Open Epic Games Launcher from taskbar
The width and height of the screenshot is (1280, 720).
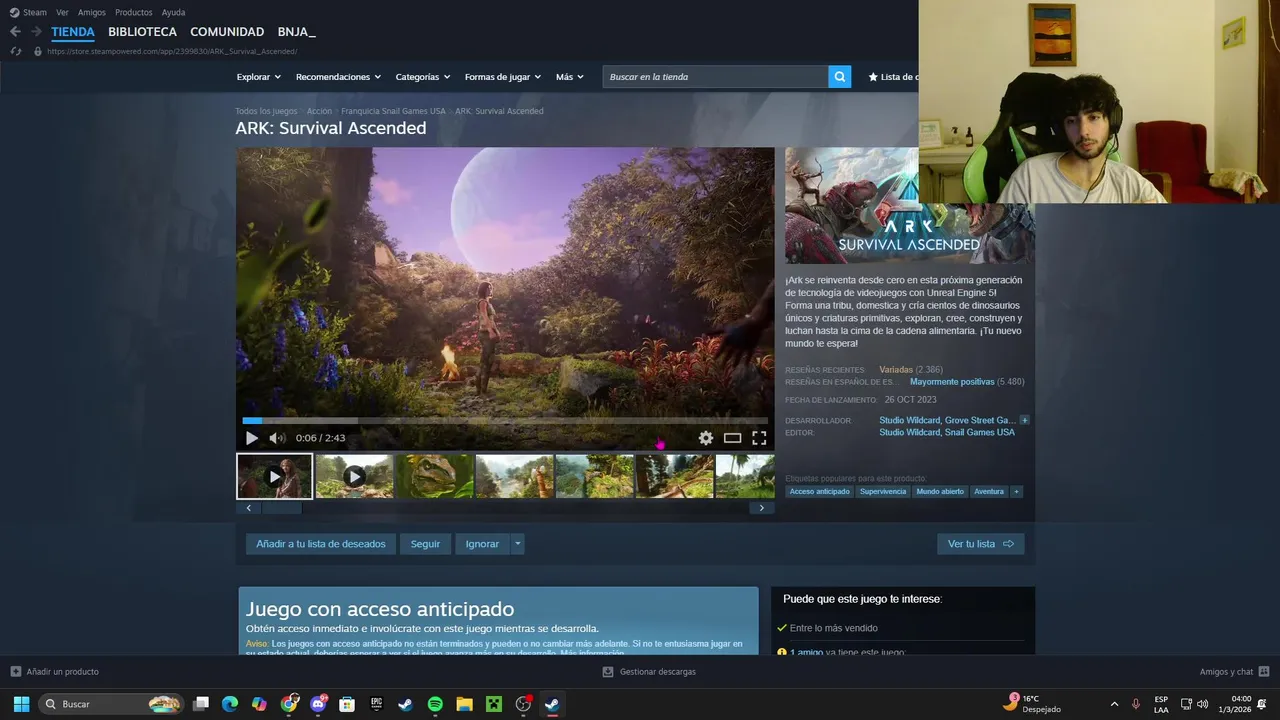[376, 704]
